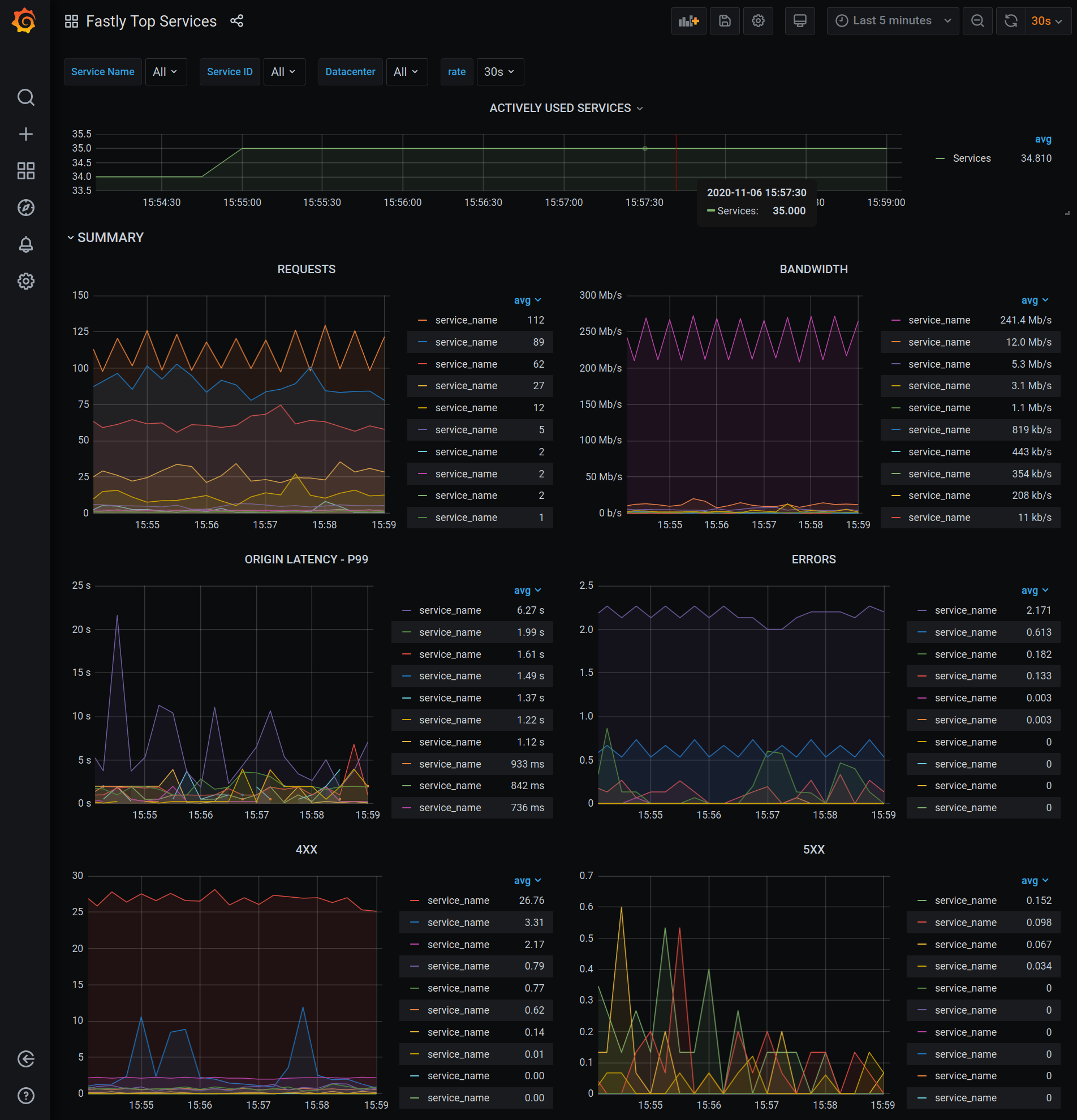Toggle the Services series in legend
This screenshot has height=1120, width=1077.
click(x=971, y=158)
